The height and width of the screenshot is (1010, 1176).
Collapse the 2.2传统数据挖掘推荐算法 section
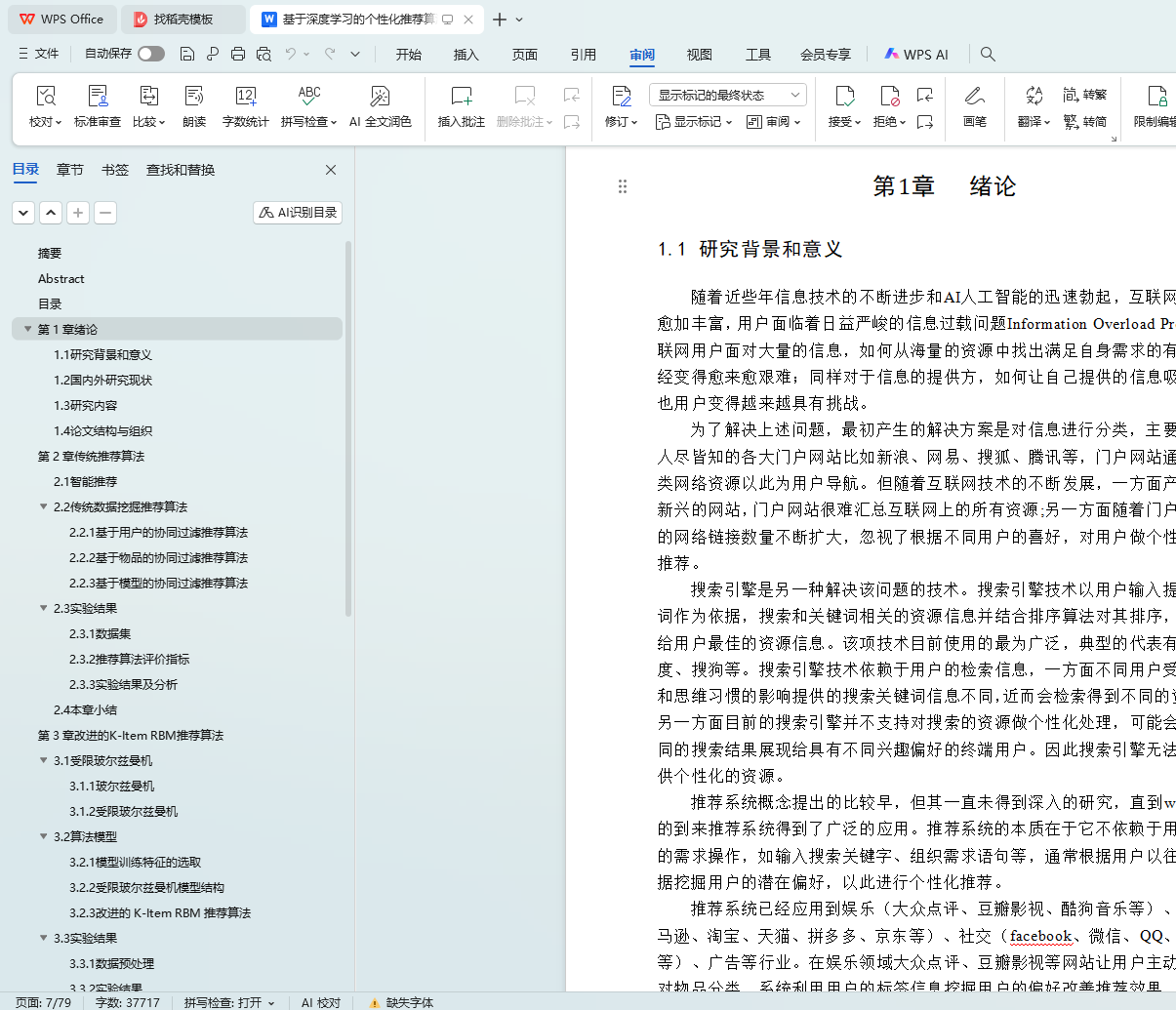[43, 507]
